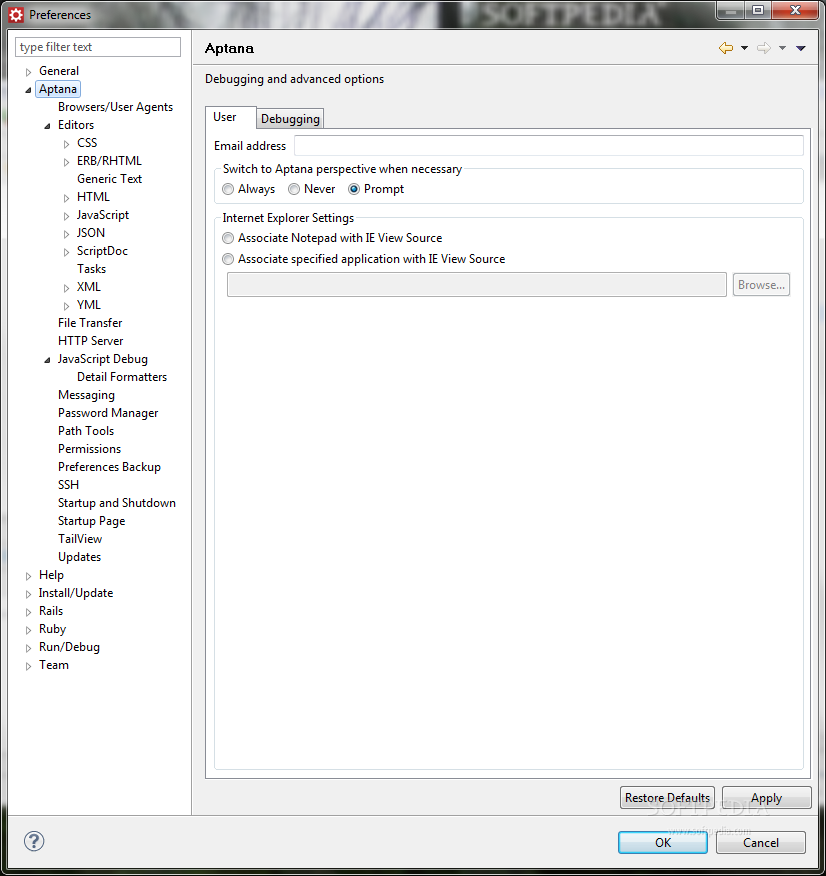Switch to the Debugging tab
826x876 pixels.
[x=290, y=118]
